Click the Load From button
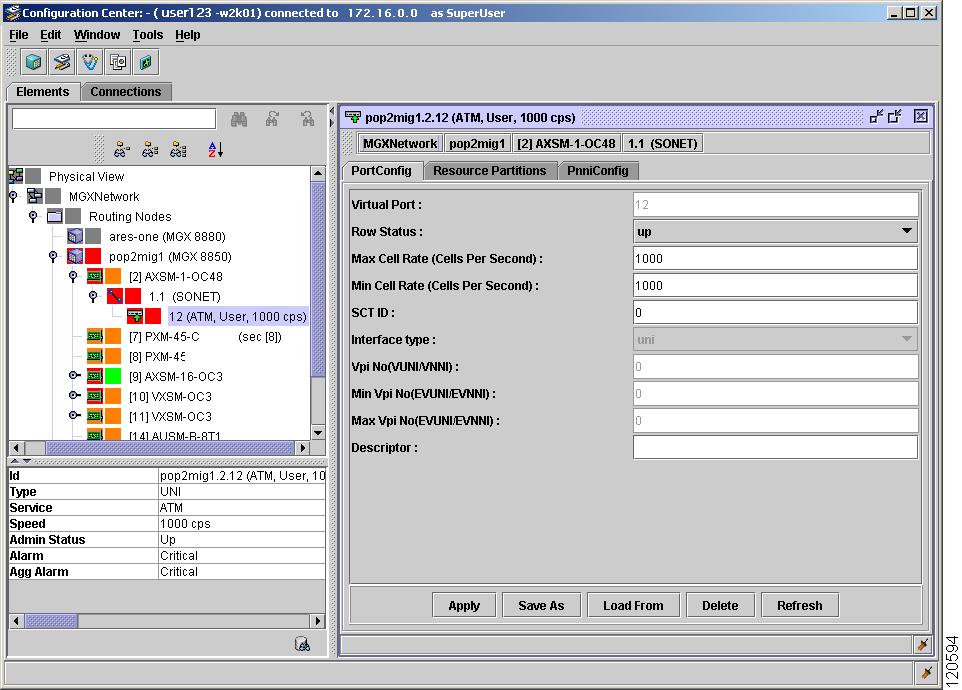Screen dimensions: 962x690 coord(633,605)
